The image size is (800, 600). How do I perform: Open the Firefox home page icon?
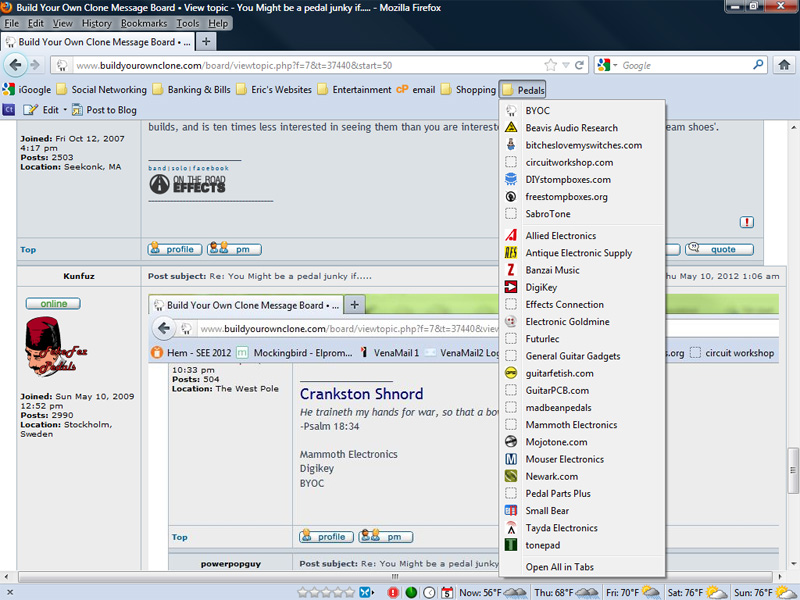784,65
